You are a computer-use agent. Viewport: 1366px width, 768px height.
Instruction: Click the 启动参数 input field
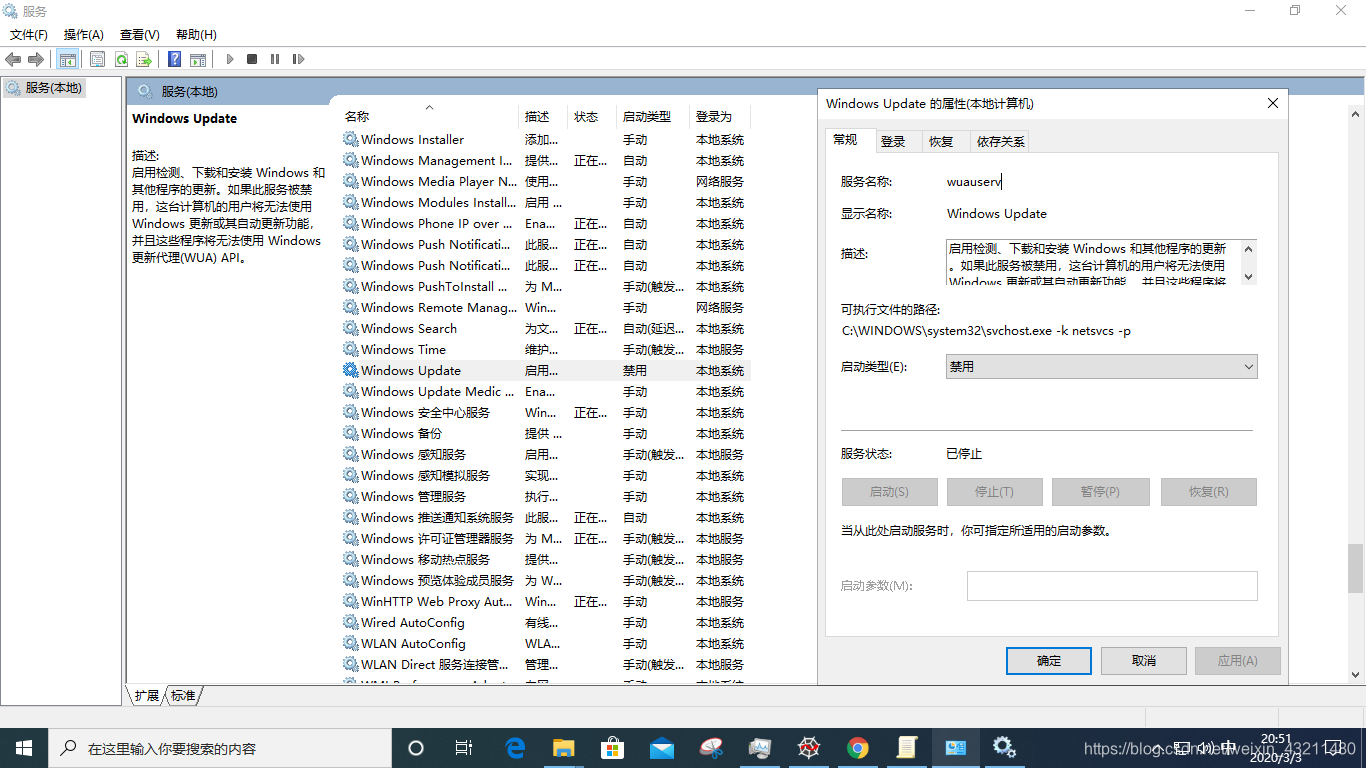point(1112,586)
